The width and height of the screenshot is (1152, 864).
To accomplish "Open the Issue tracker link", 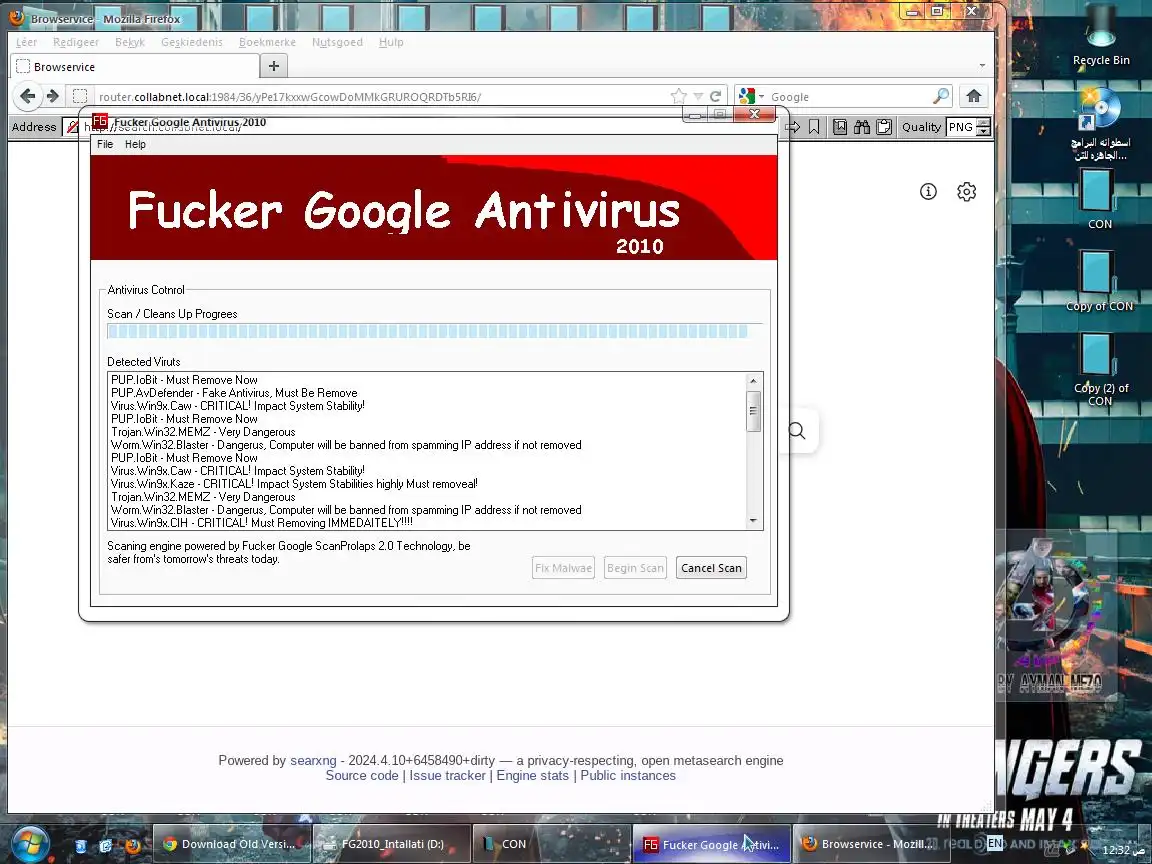I will (x=447, y=776).
